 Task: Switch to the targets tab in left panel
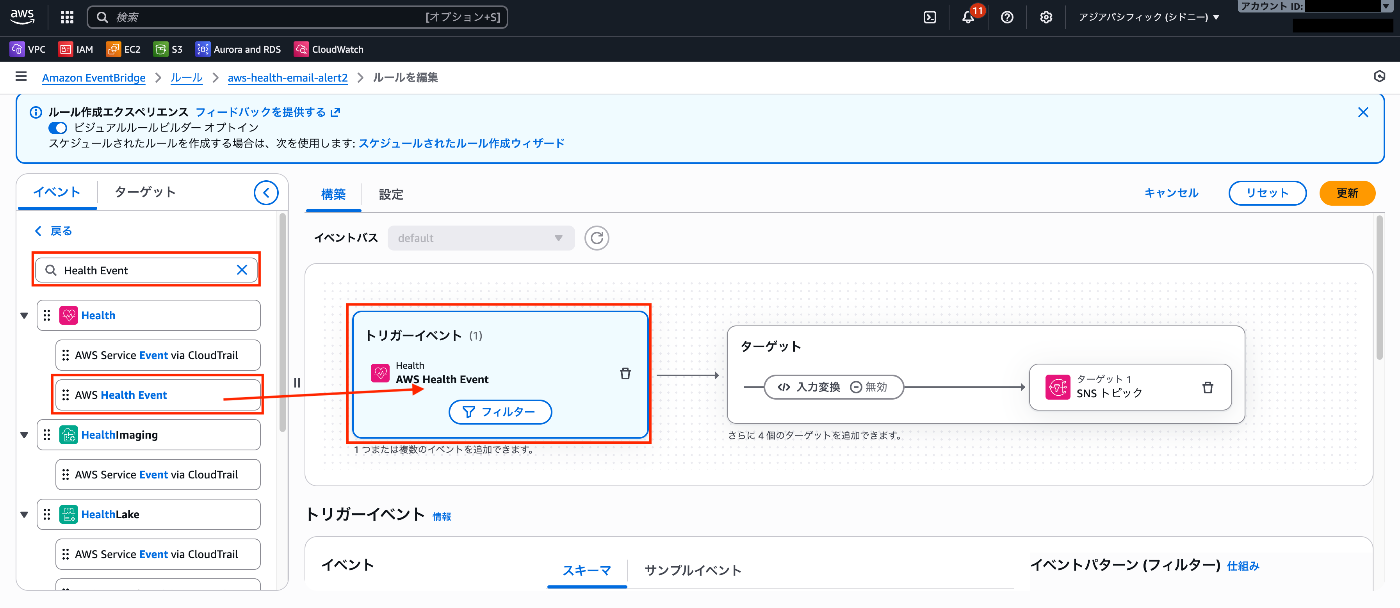(145, 192)
